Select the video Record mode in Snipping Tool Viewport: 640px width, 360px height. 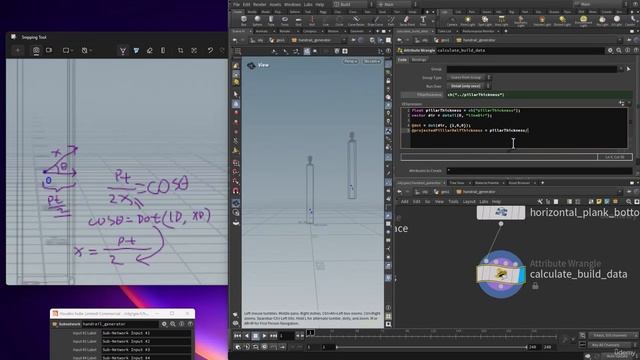[49, 50]
